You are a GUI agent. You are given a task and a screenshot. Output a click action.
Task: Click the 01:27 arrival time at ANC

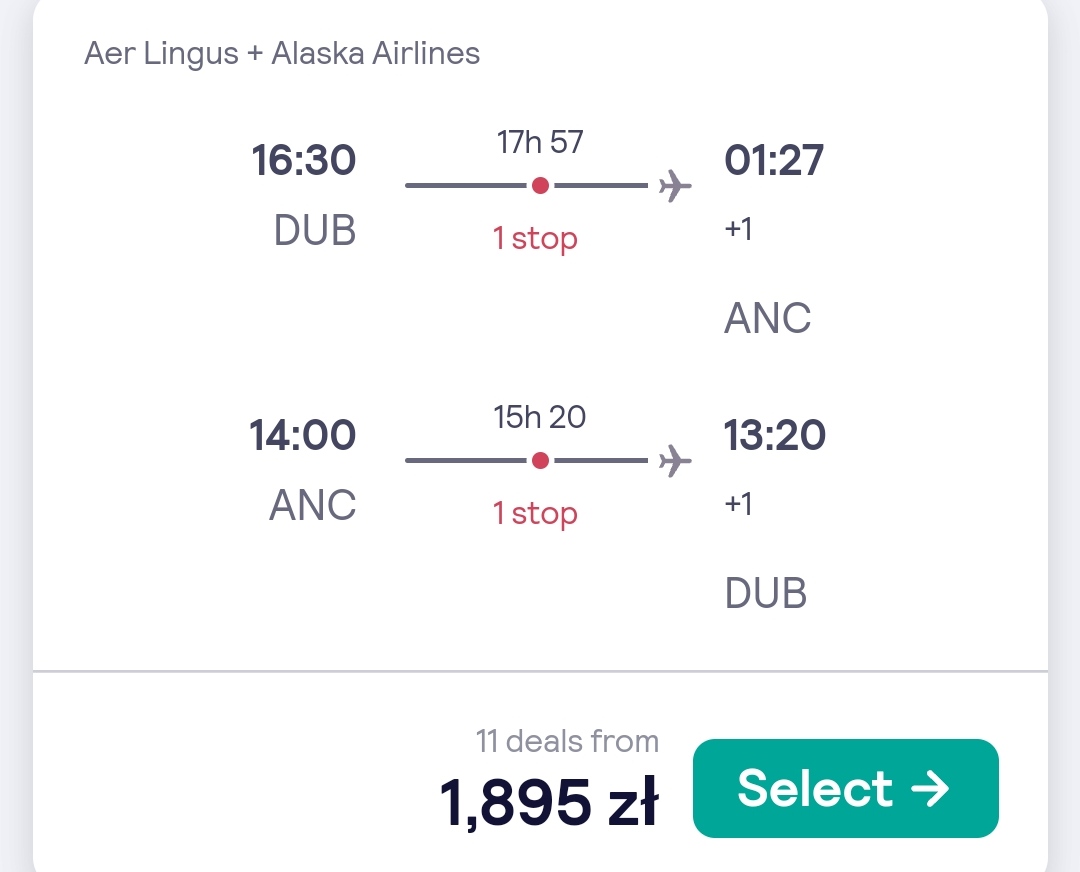click(774, 160)
